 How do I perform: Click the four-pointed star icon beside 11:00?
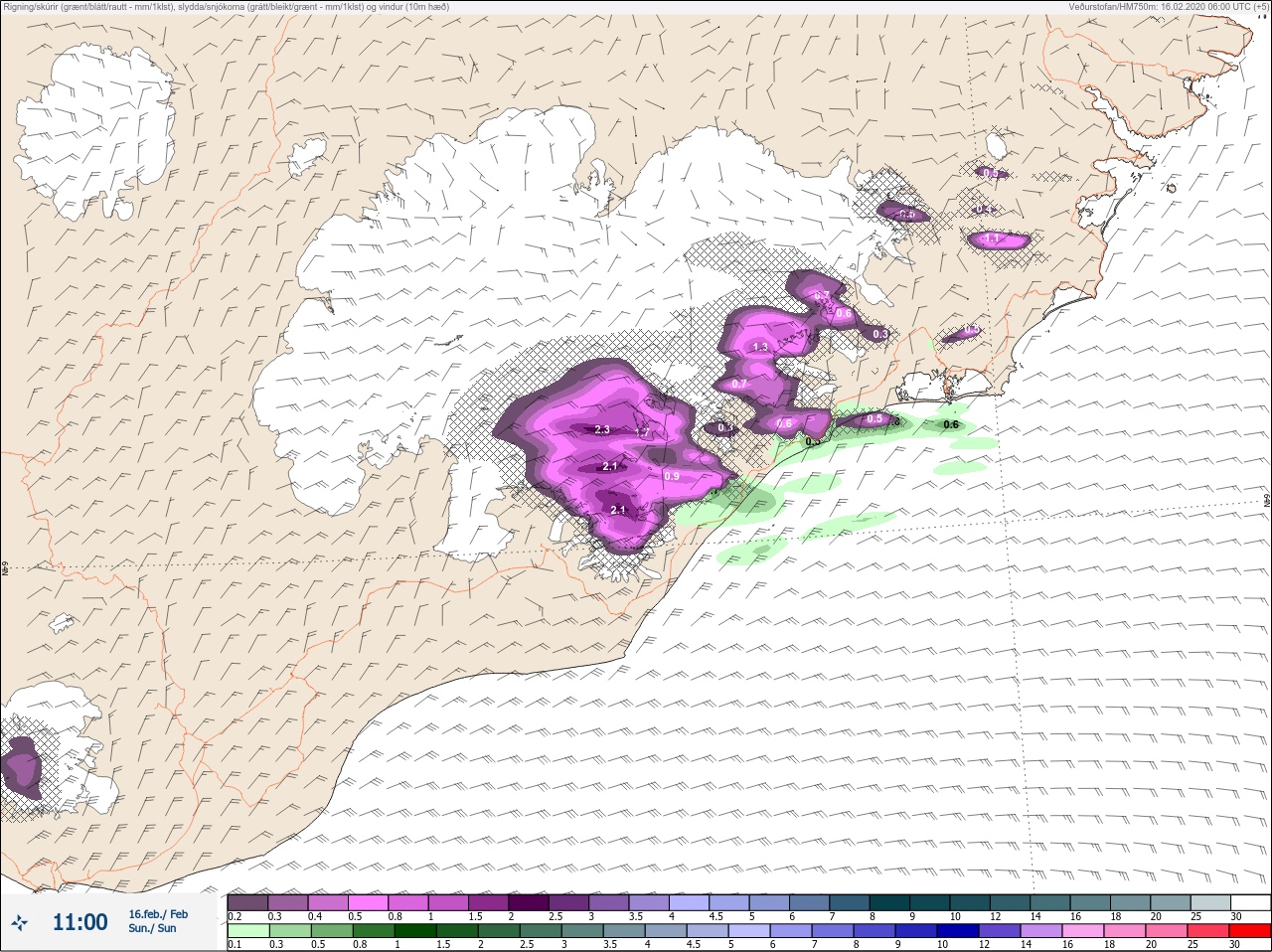[x=19, y=922]
